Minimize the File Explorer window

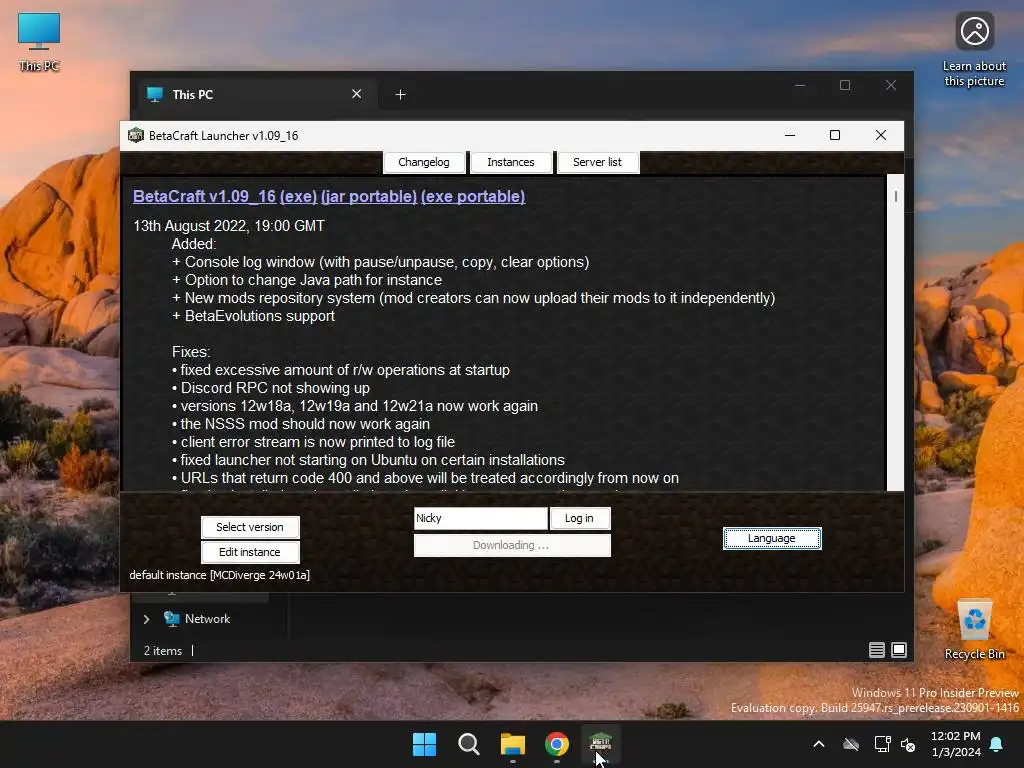tap(800, 86)
